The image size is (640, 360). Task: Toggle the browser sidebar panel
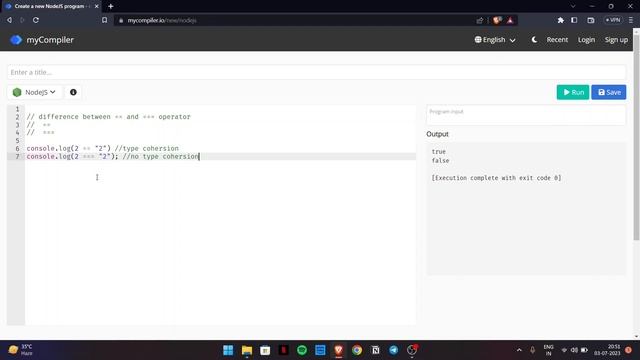pos(574,20)
